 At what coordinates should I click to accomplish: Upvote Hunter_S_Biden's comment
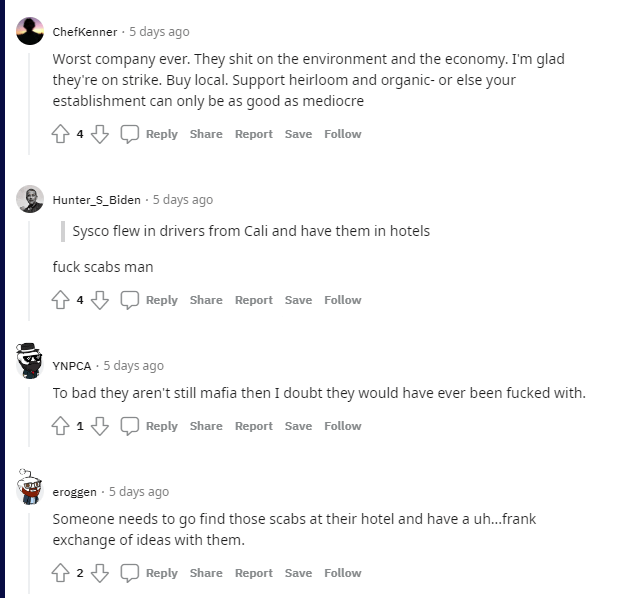click(61, 300)
